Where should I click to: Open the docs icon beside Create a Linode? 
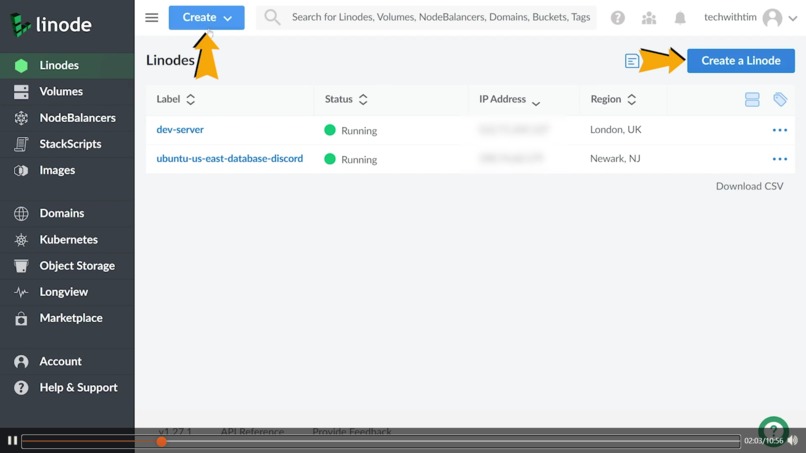(x=632, y=61)
